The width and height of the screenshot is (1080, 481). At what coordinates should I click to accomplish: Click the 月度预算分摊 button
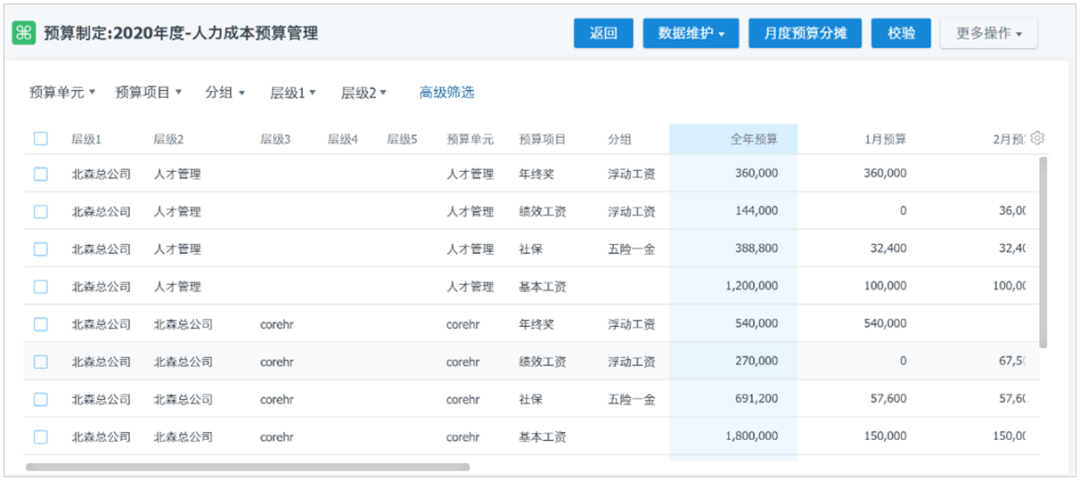pyautogui.click(x=805, y=33)
